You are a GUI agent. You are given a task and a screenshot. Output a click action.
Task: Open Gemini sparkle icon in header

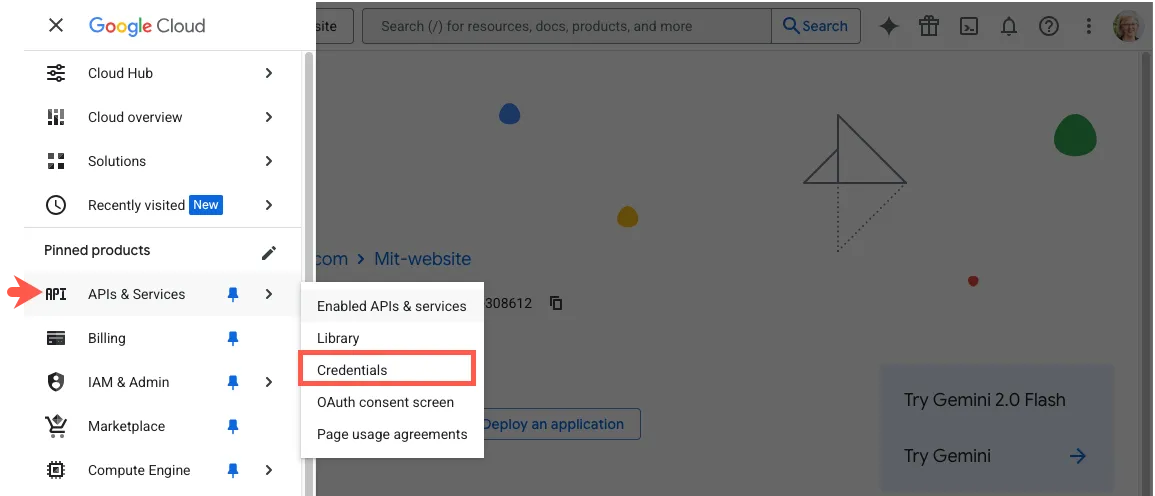888,27
